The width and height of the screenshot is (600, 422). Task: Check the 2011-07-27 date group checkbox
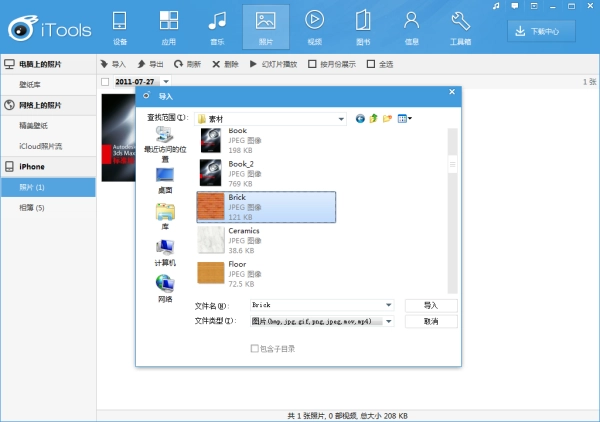click(x=105, y=81)
